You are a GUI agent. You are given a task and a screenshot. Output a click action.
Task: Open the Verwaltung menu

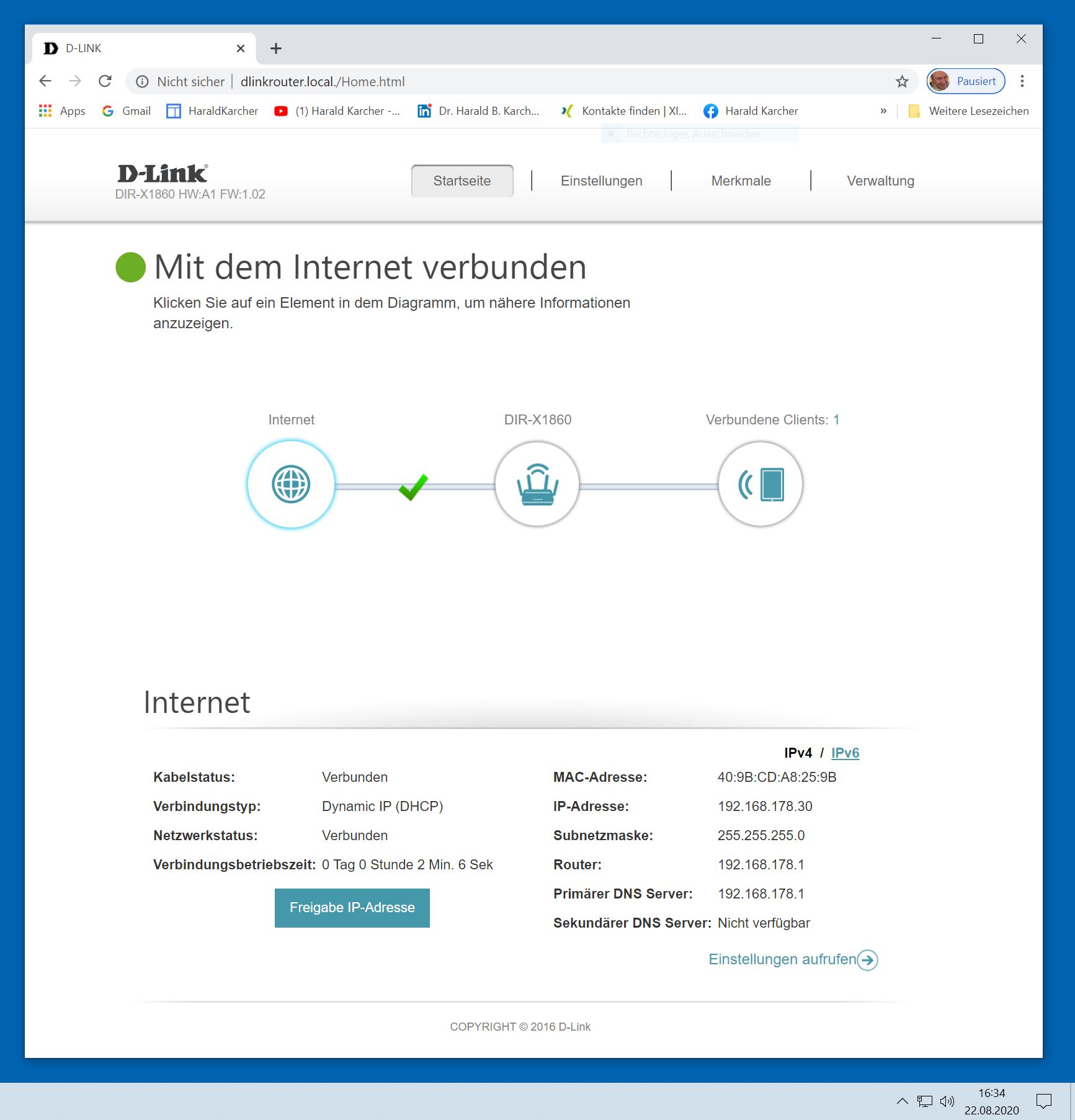881,181
